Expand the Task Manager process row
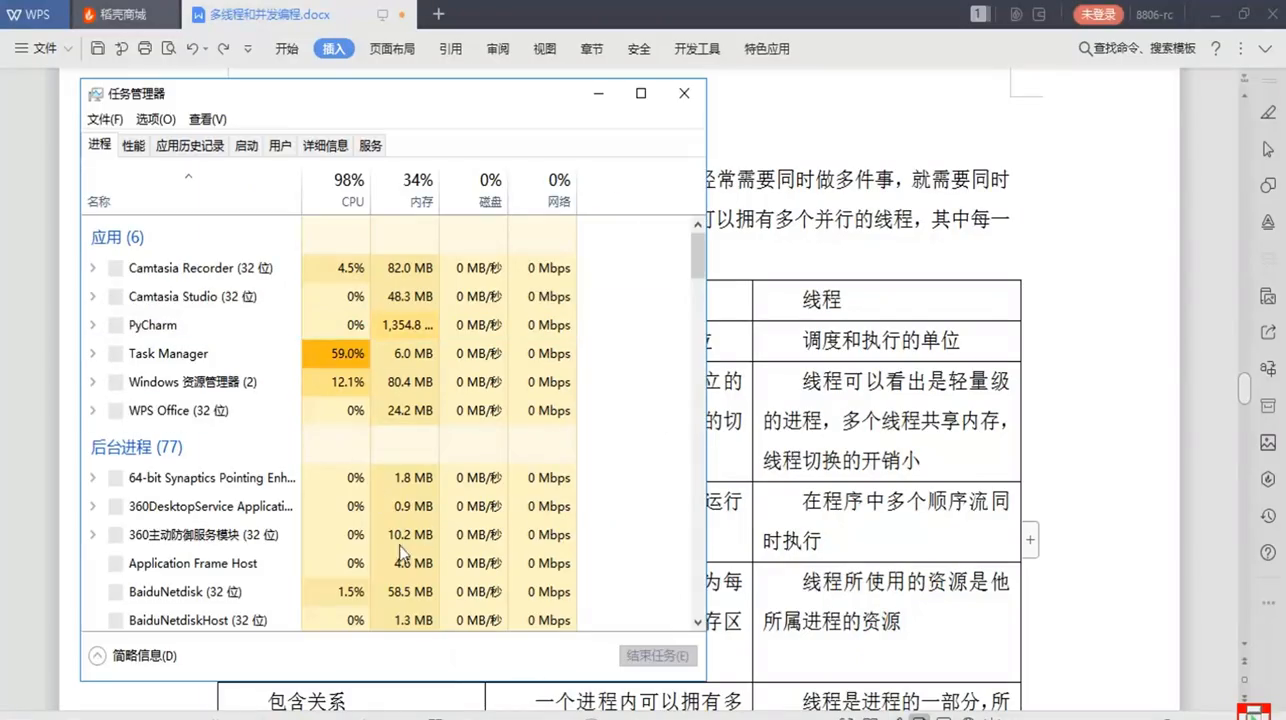This screenshot has width=1286, height=720. click(93, 354)
